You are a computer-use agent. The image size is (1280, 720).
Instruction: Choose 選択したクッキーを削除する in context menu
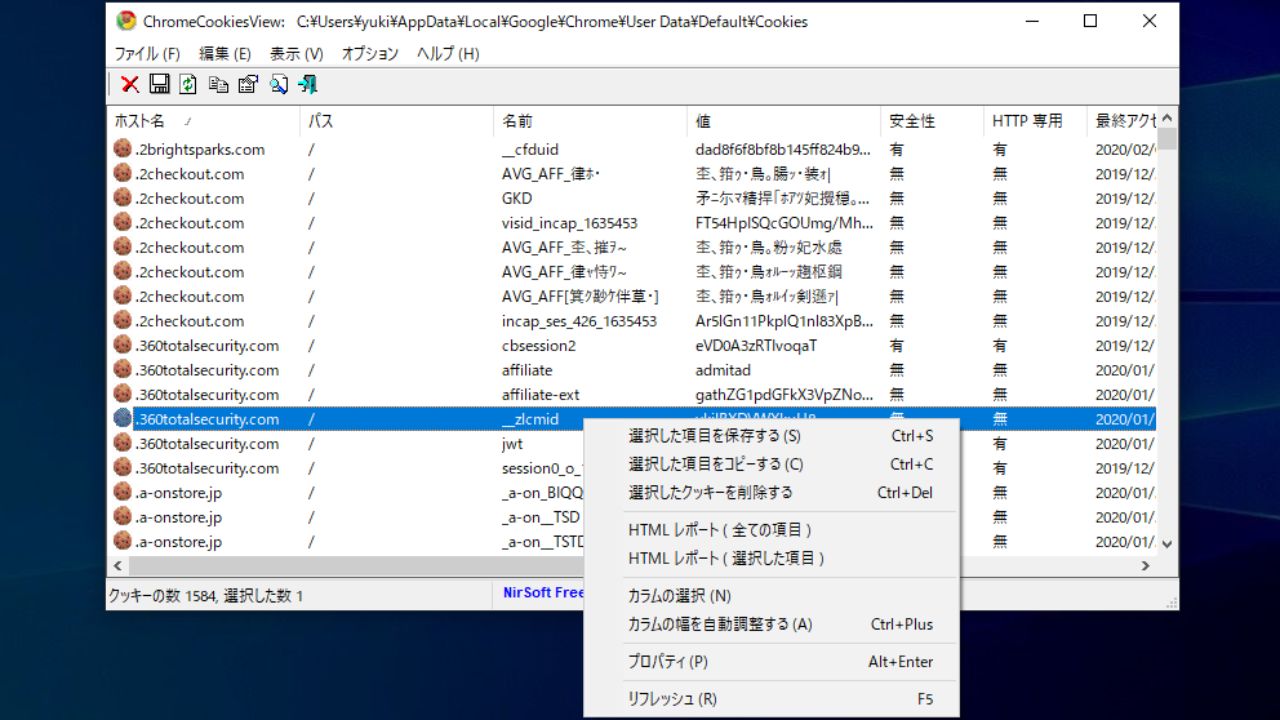771,492
